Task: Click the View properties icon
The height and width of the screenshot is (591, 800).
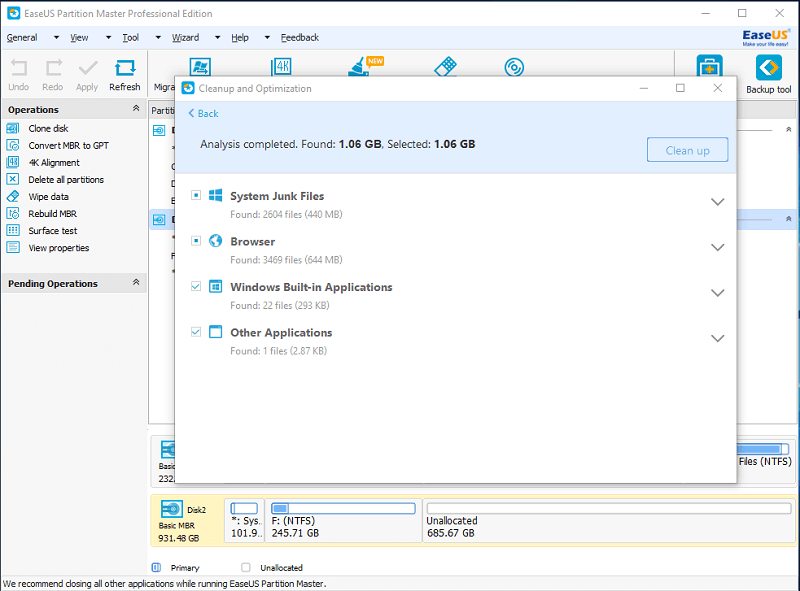Action: pos(13,248)
